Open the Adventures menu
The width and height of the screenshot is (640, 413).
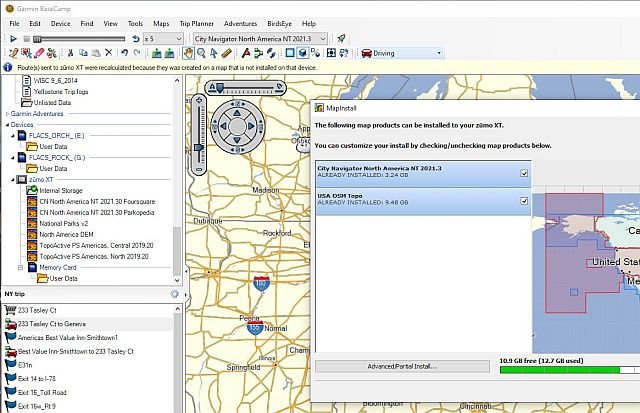(240, 24)
